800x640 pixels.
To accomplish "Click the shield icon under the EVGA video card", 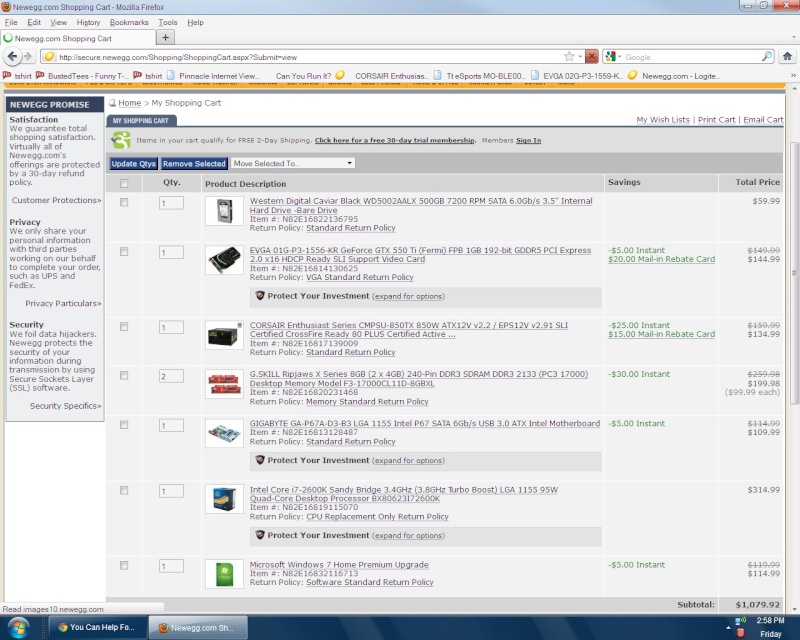I will click(x=260, y=296).
